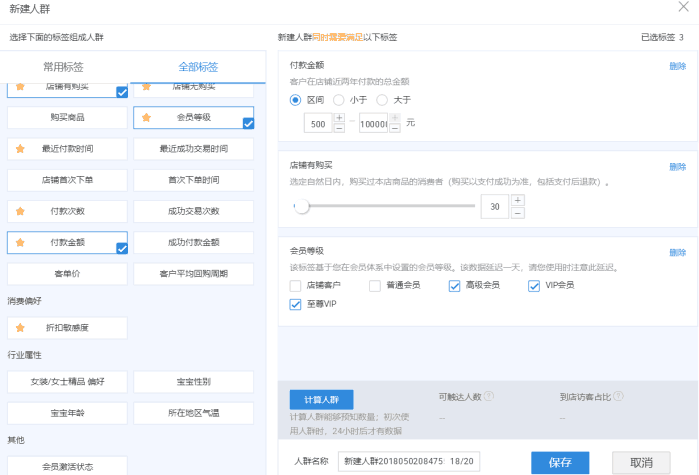Viewport: 699px width, 475px height.
Task: Uncheck the 高级会员 checkbox
Action: 455,286
